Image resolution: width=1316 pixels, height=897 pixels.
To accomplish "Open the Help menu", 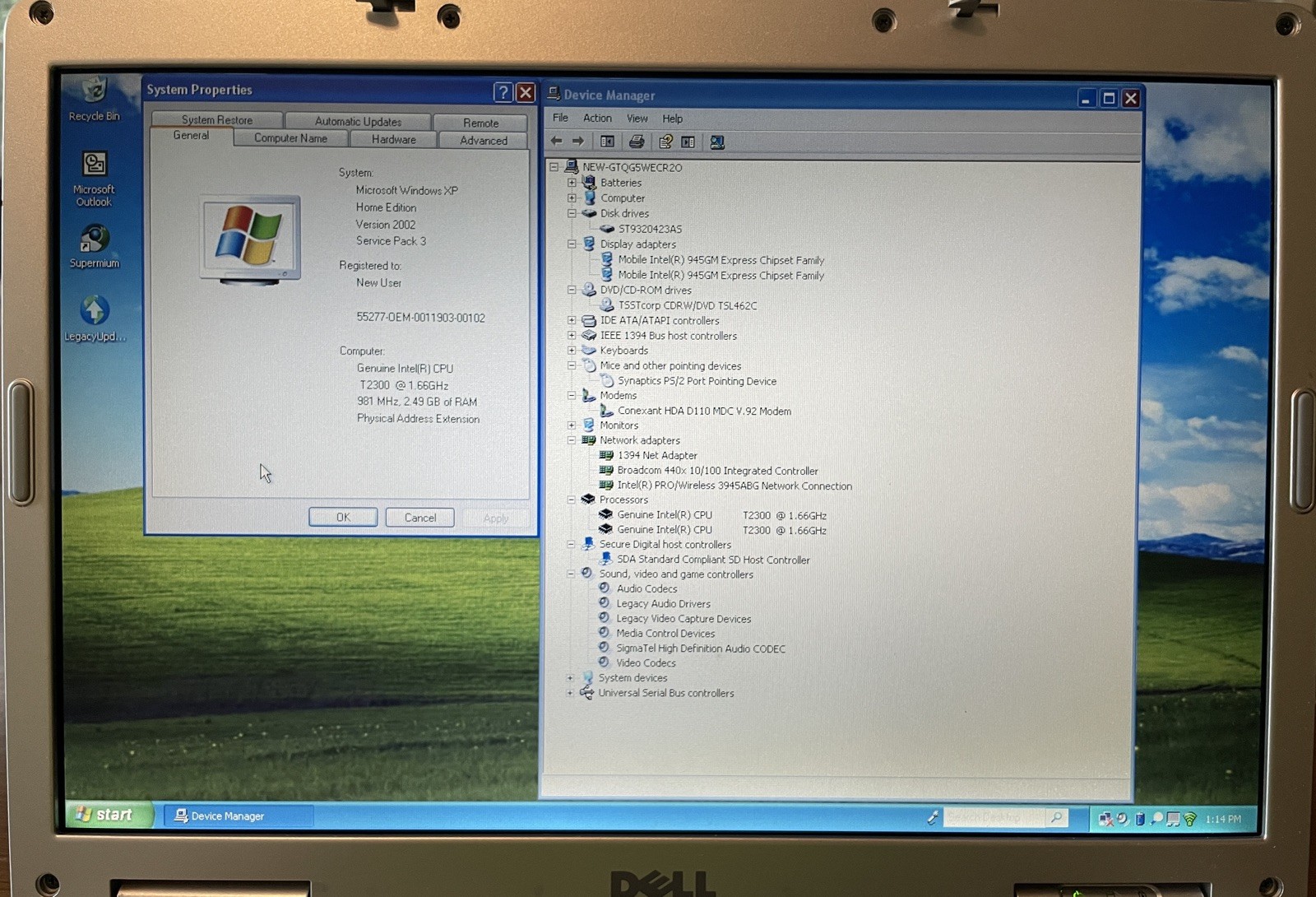I will point(673,118).
